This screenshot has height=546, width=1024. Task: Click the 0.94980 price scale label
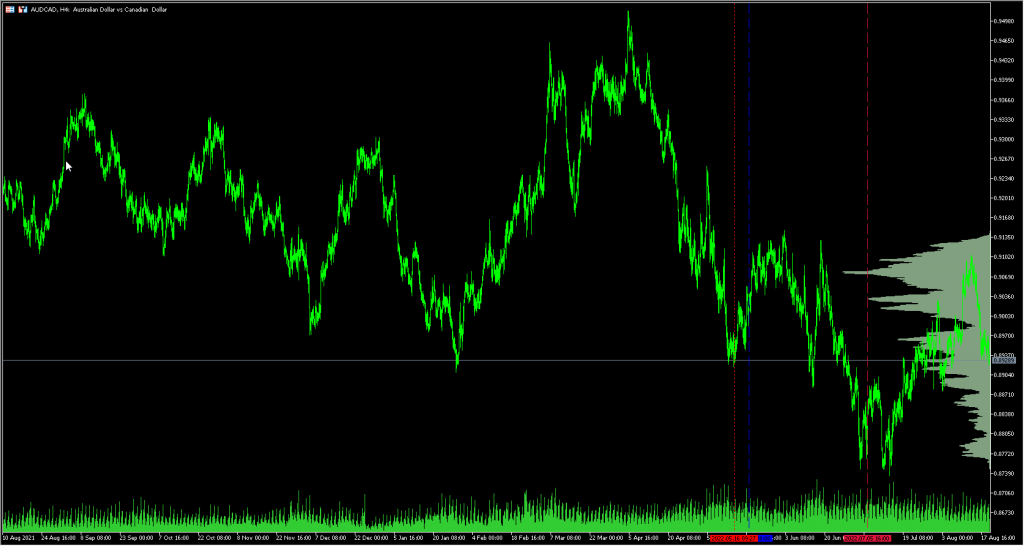tap(1003, 22)
